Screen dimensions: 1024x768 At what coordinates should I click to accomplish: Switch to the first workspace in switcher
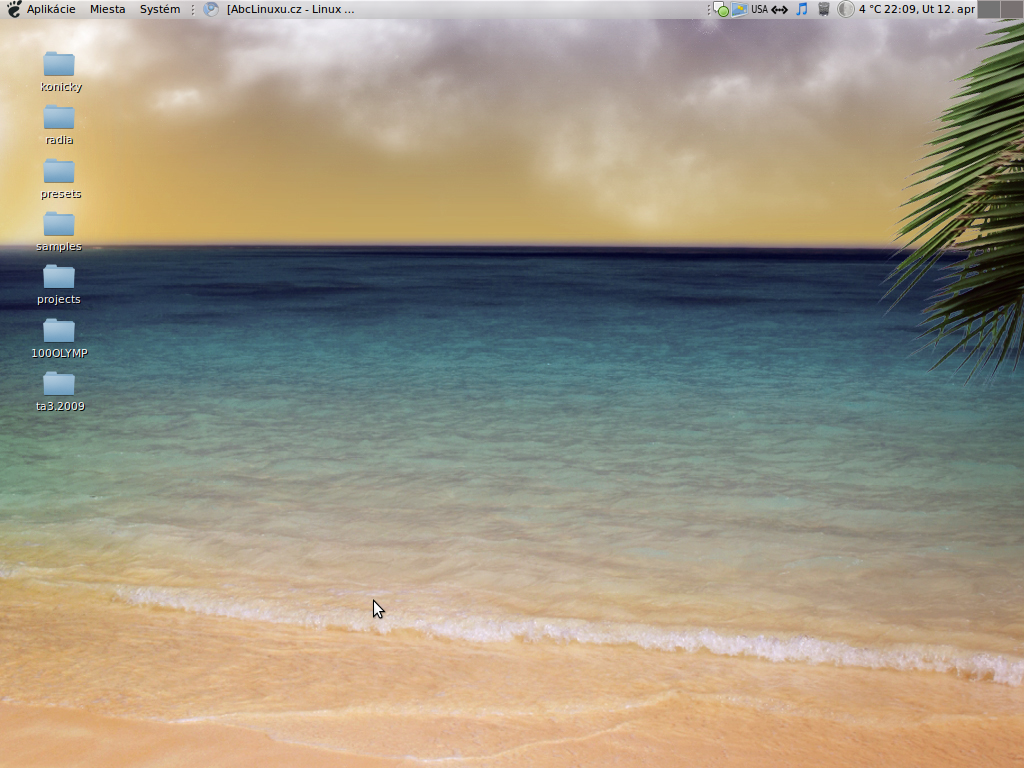coord(988,9)
